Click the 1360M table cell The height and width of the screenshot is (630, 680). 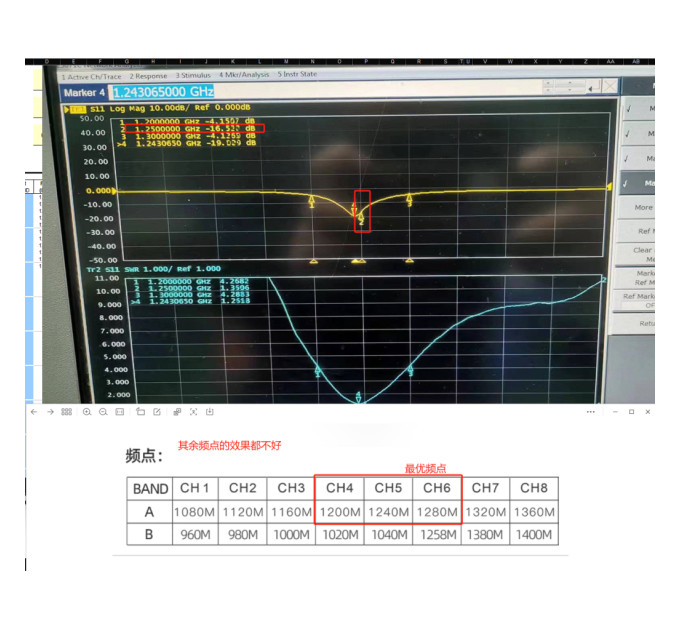534,512
